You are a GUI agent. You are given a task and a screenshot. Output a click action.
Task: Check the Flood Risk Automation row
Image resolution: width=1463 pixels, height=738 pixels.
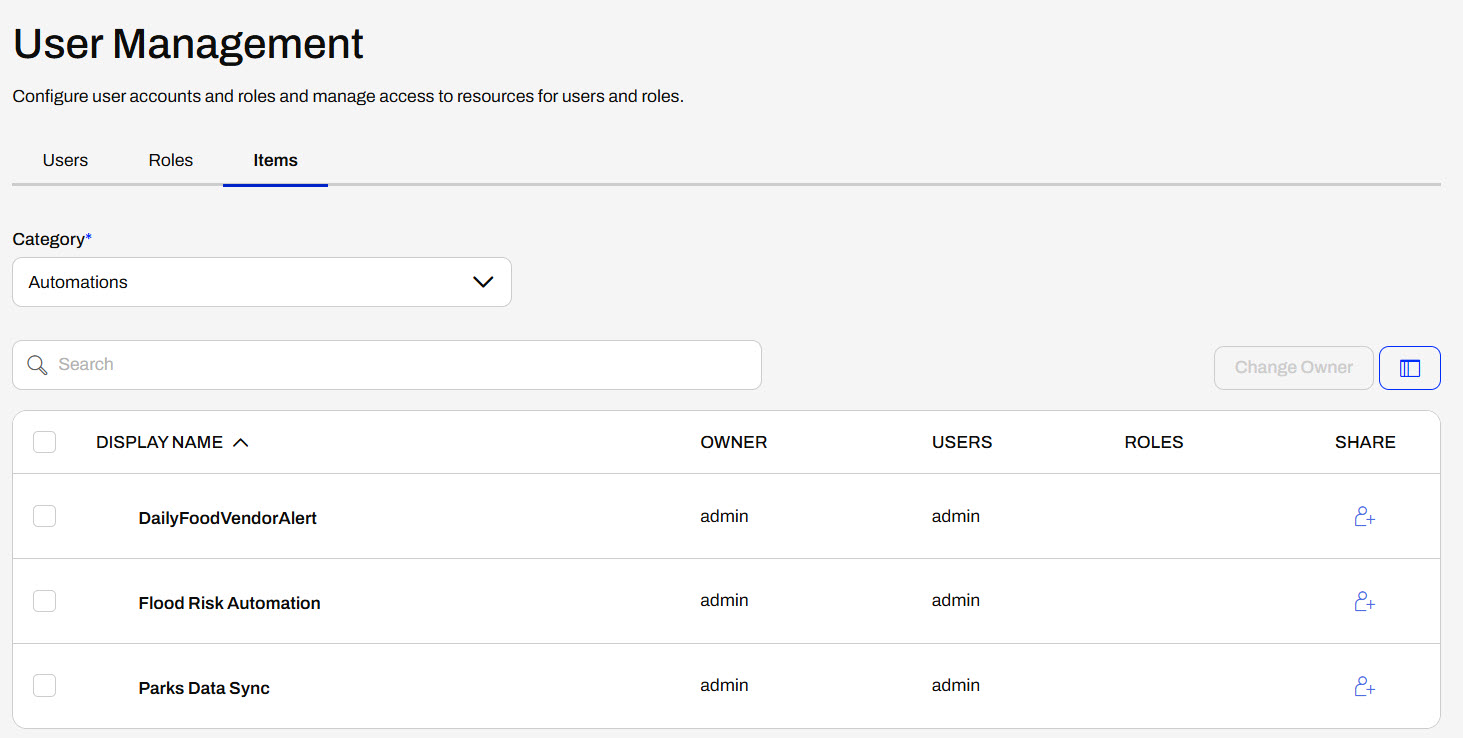(x=44, y=601)
